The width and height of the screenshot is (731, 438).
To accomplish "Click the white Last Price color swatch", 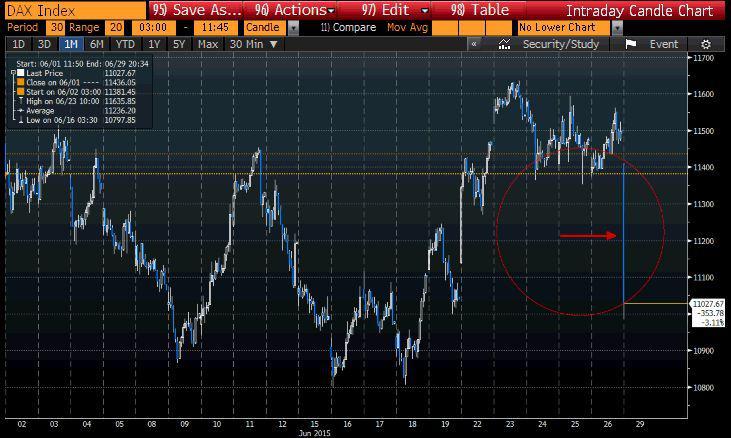I will coord(21,73).
